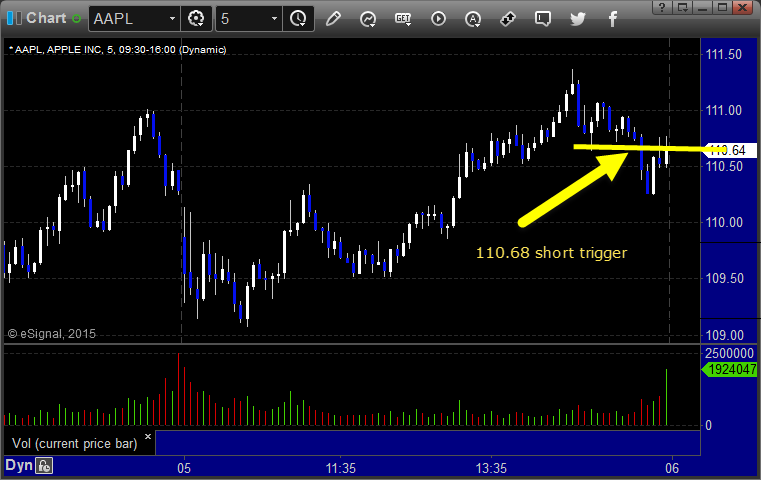Click the detach window button
The height and width of the screenshot is (480, 761).
[682, 7]
